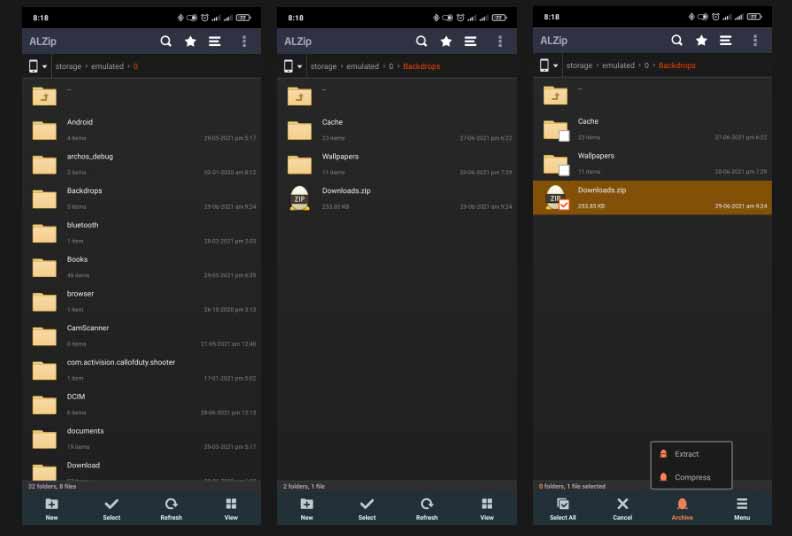
Task: Click '22 folders, 0 files' status text
Action: 52,486
